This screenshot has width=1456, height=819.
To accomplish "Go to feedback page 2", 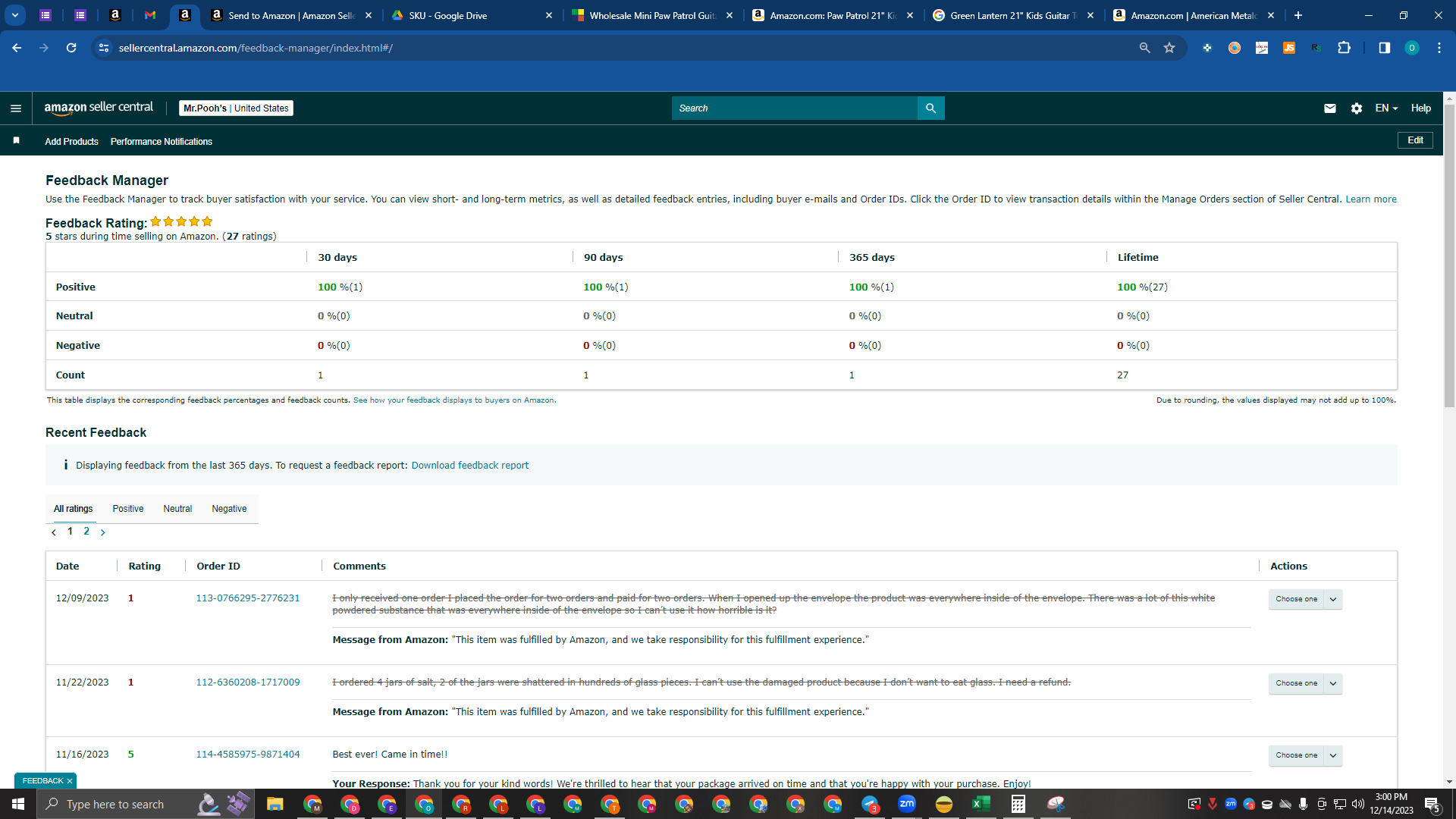I will [x=86, y=532].
